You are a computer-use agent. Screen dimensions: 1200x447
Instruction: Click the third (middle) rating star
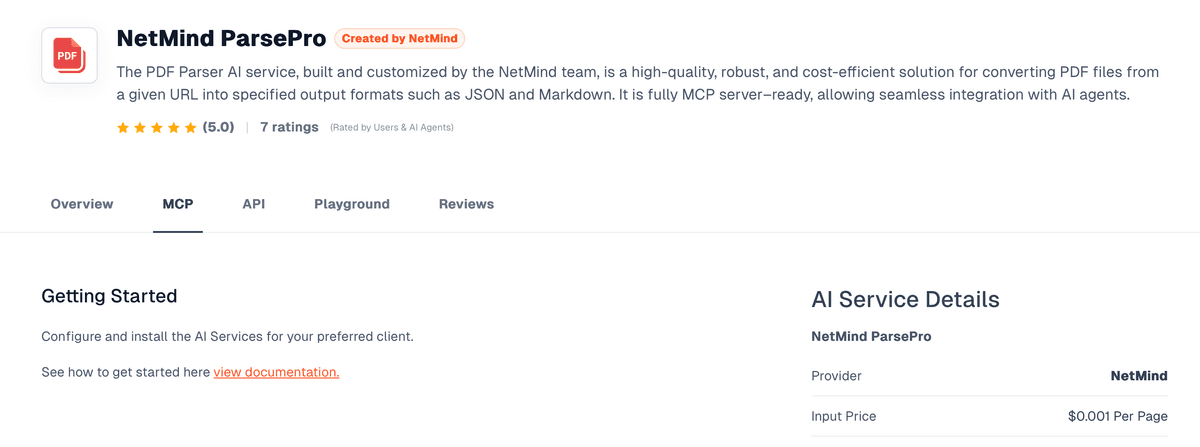click(157, 128)
